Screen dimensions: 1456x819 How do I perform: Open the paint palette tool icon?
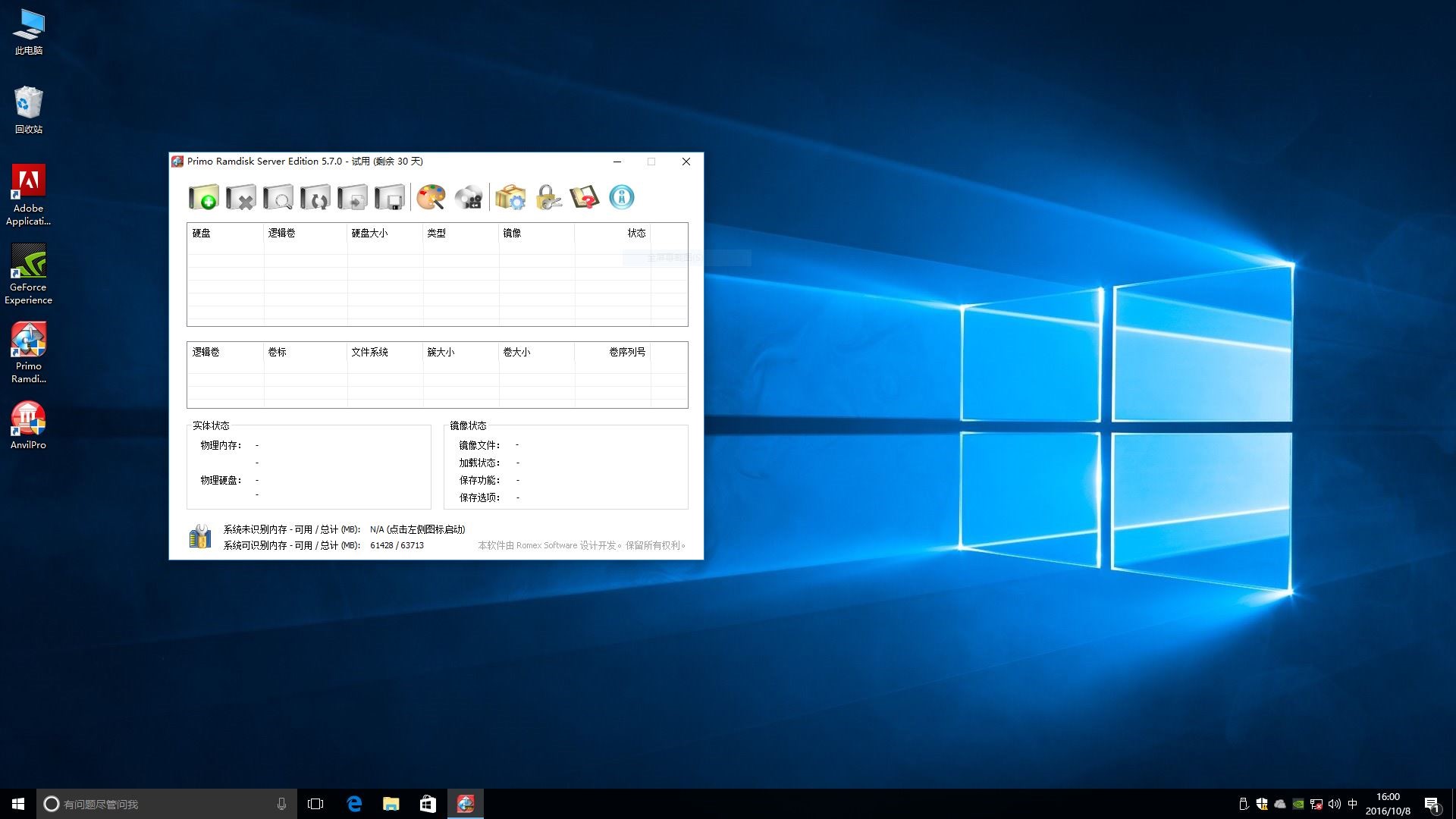click(x=431, y=198)
